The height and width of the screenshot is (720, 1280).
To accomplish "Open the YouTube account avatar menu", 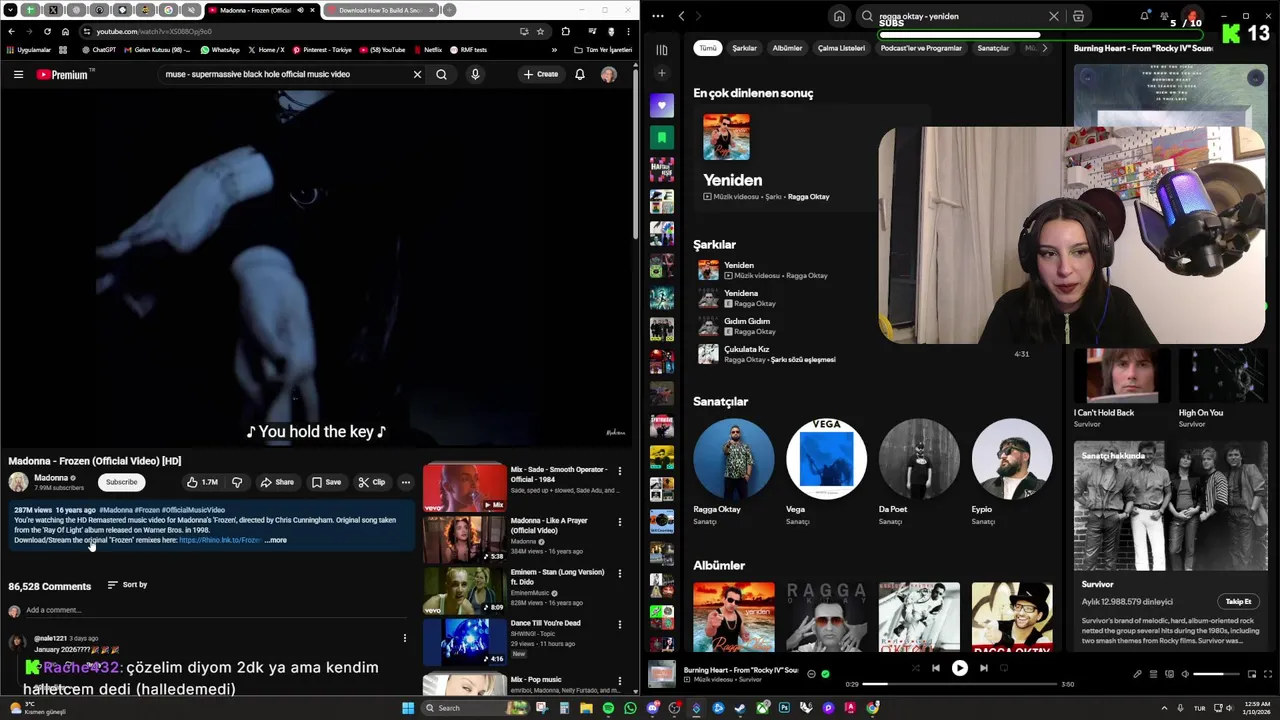I will coord(608,74).
